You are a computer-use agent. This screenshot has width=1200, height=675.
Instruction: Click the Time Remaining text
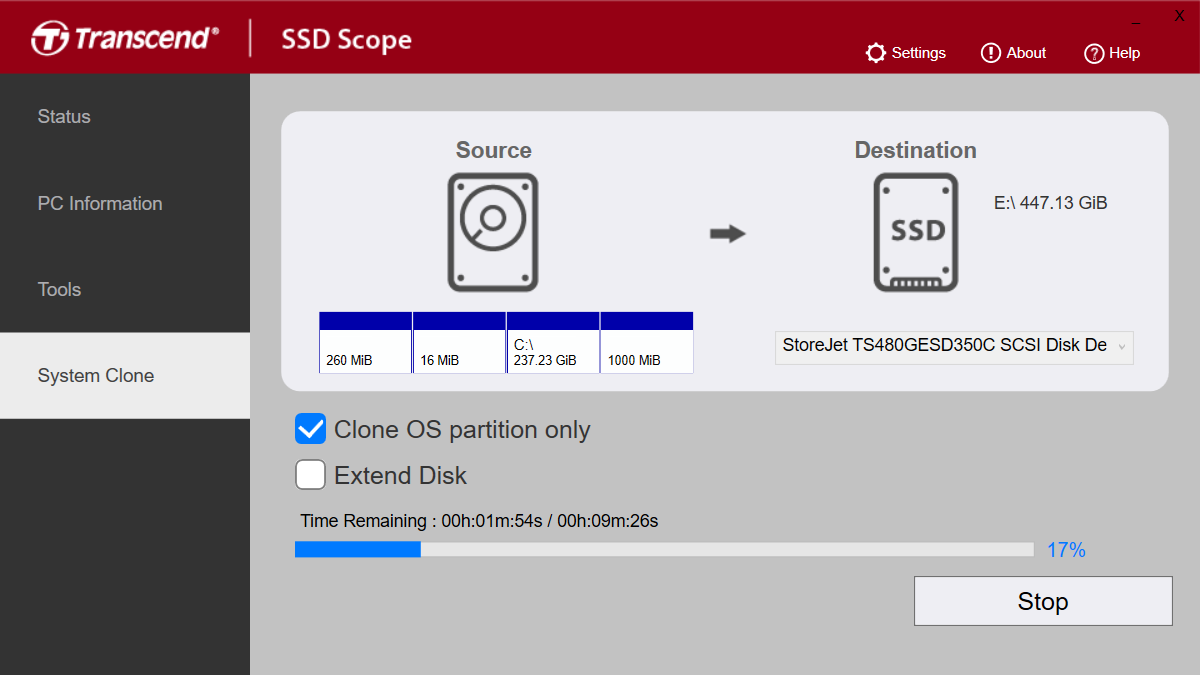[479, 521]
